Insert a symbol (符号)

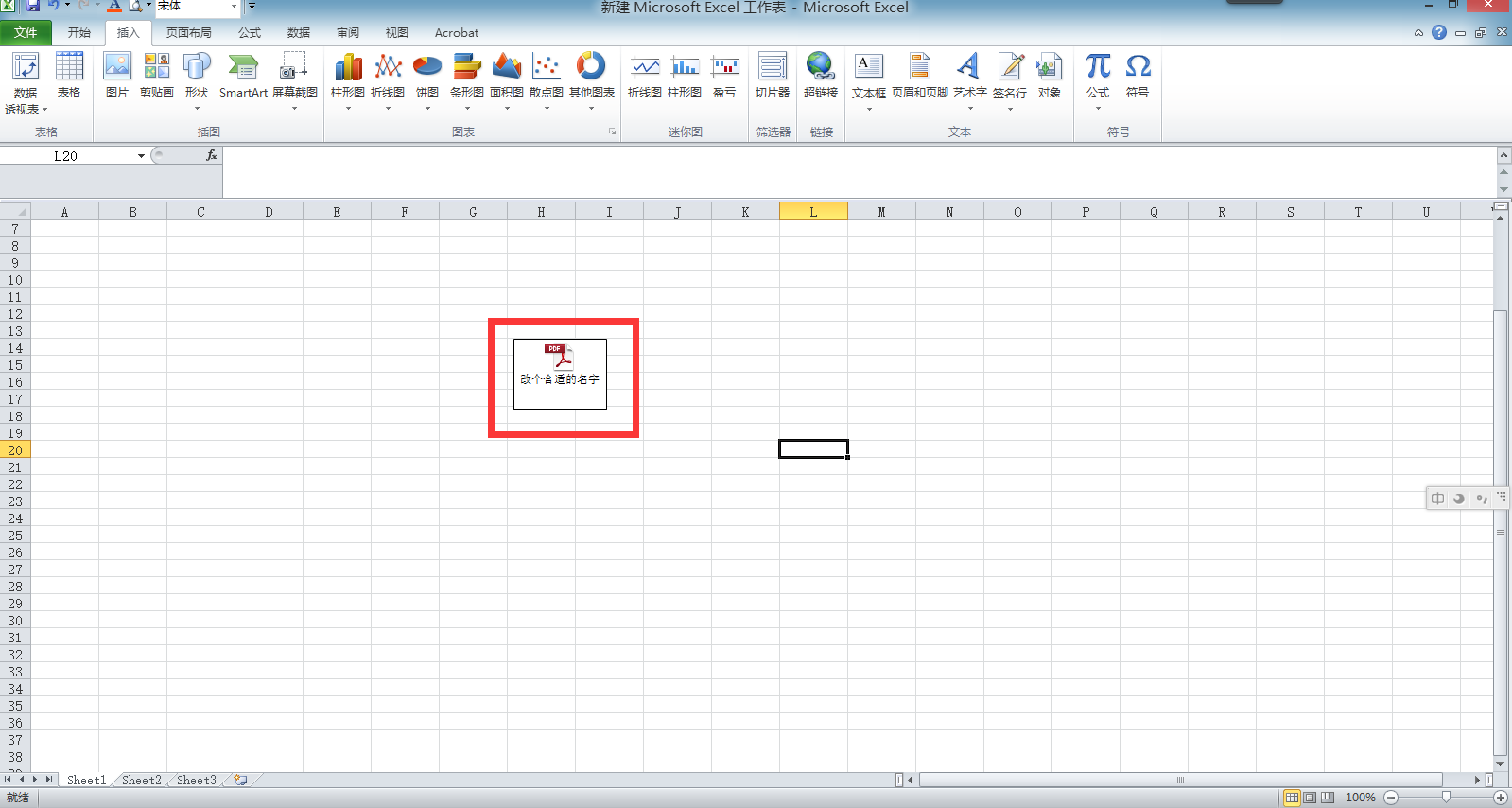click(x=1138, y=76)
